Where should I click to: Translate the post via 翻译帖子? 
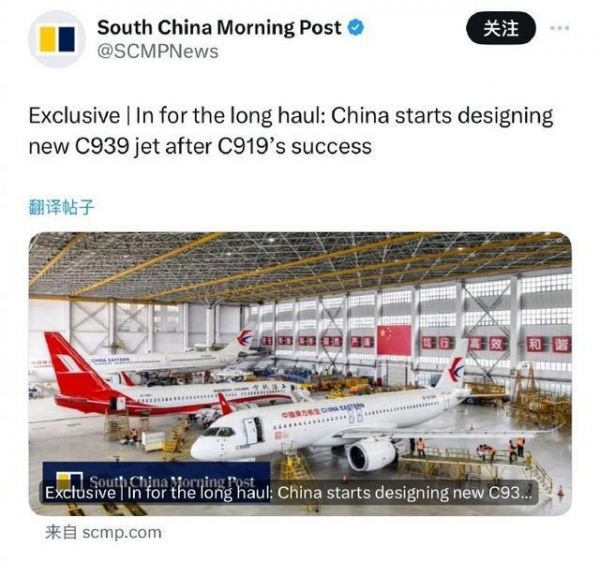(61, 207)
